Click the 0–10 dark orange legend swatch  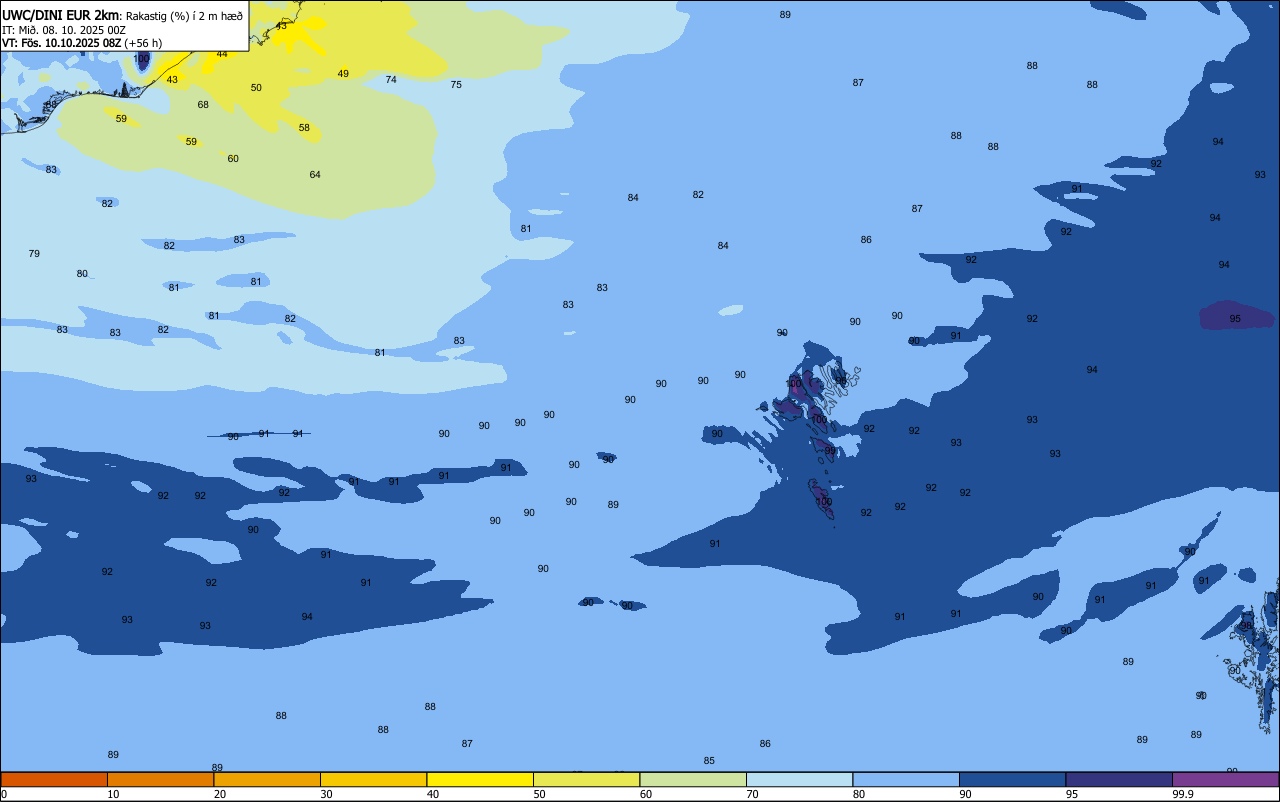[x=54, y=779]
